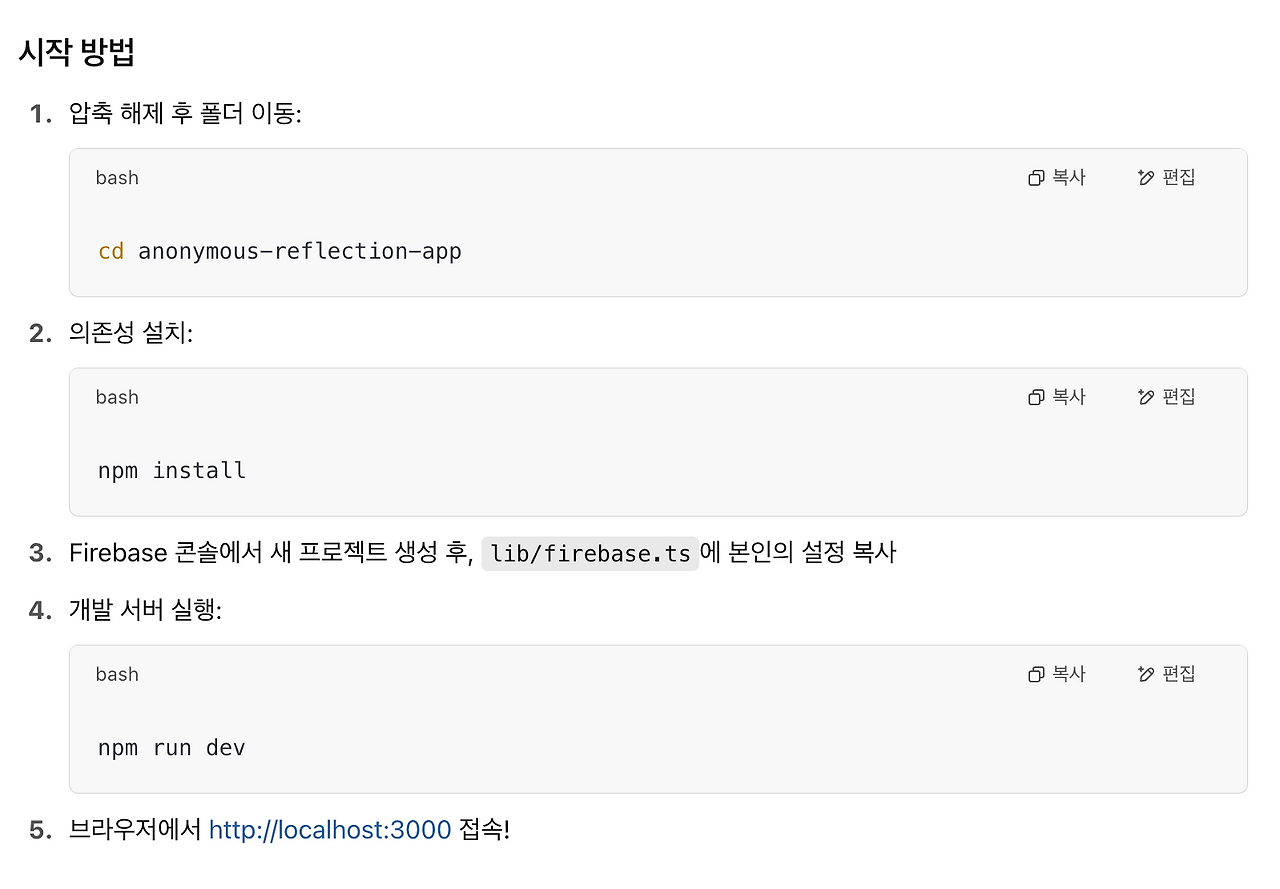Copy the cd anonymous-reflection-app code block

pyautogui.click(x=1057, y=178)
